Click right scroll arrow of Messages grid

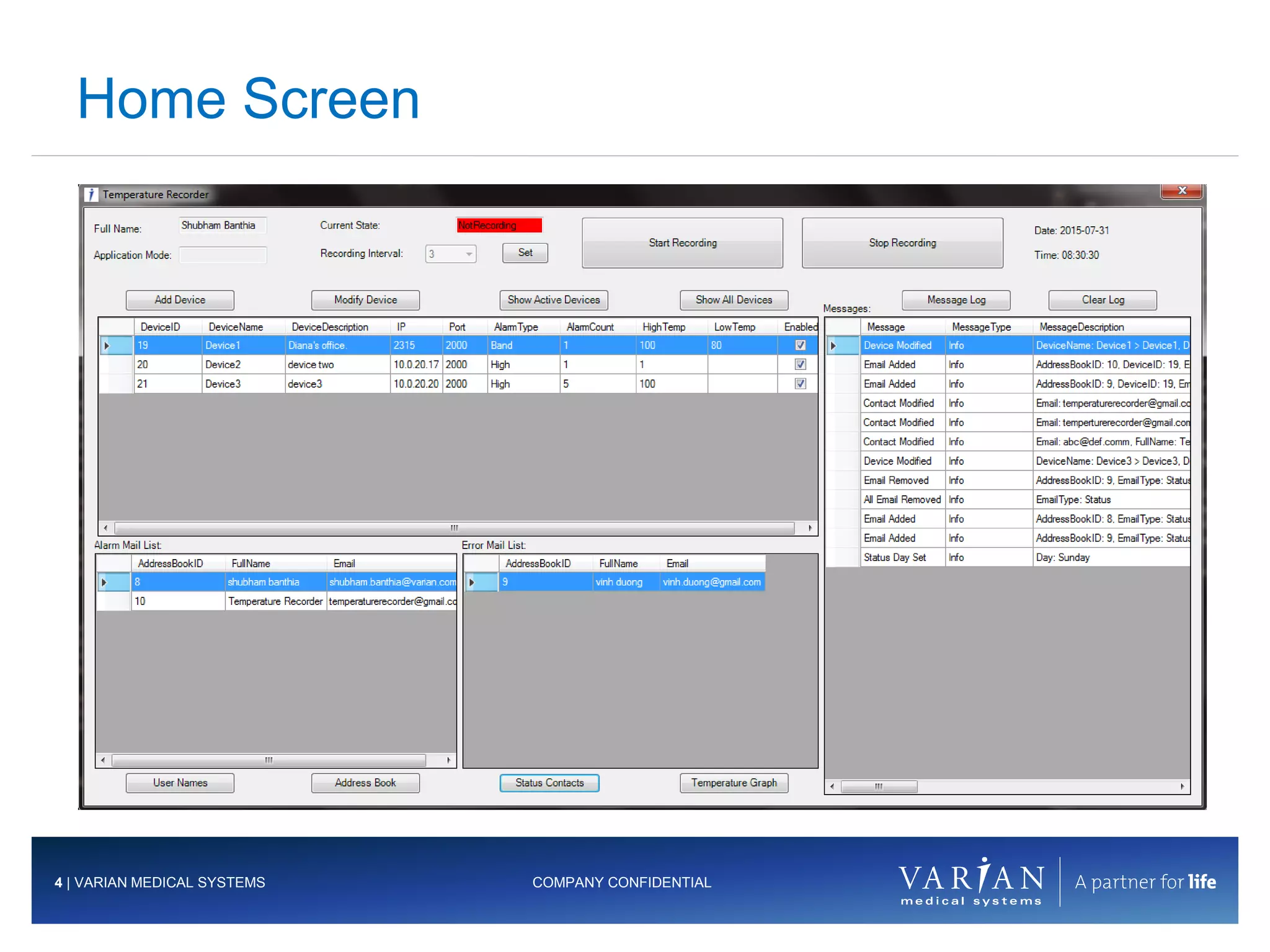[1182, 787]
